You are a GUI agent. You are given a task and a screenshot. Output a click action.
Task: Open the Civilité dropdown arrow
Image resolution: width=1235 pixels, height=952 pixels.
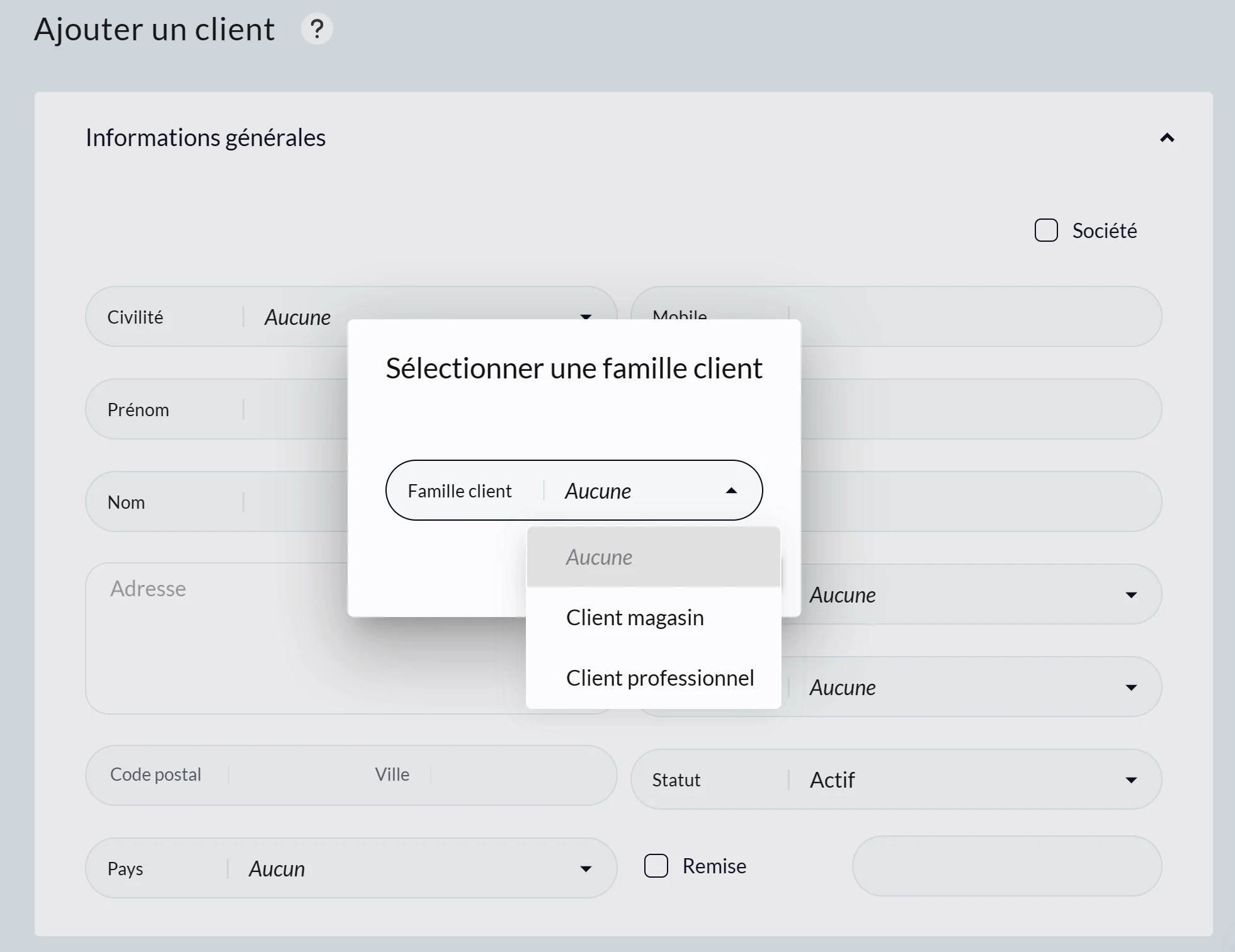[x=586, y=317]
